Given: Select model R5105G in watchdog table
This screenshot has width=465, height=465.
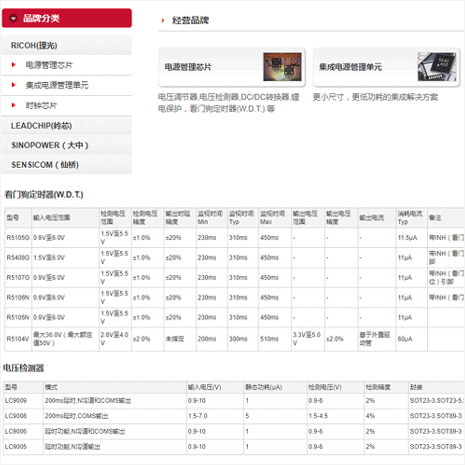Looking at the screenshot, I should (18, 238).
